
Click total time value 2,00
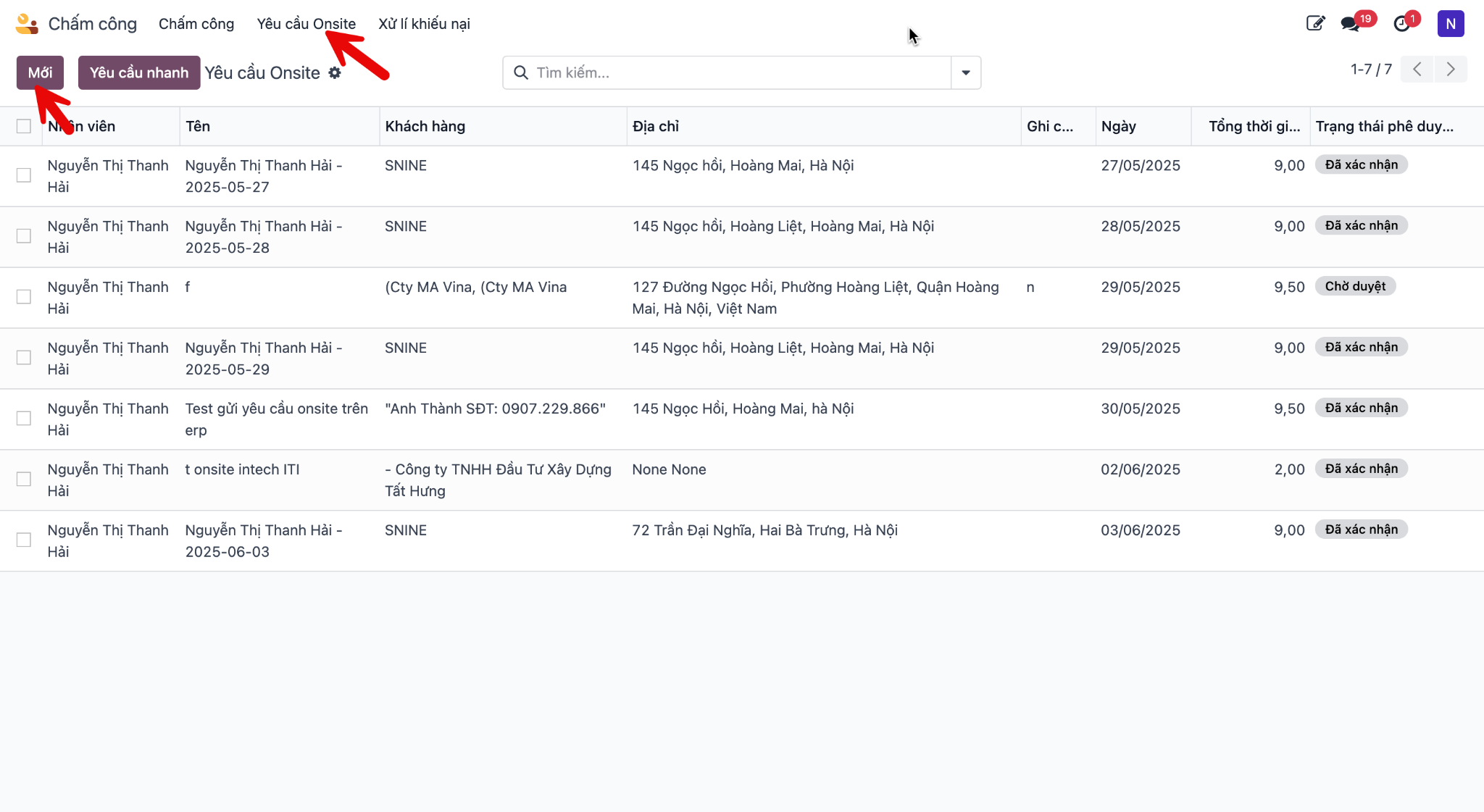click(1289, 469)
